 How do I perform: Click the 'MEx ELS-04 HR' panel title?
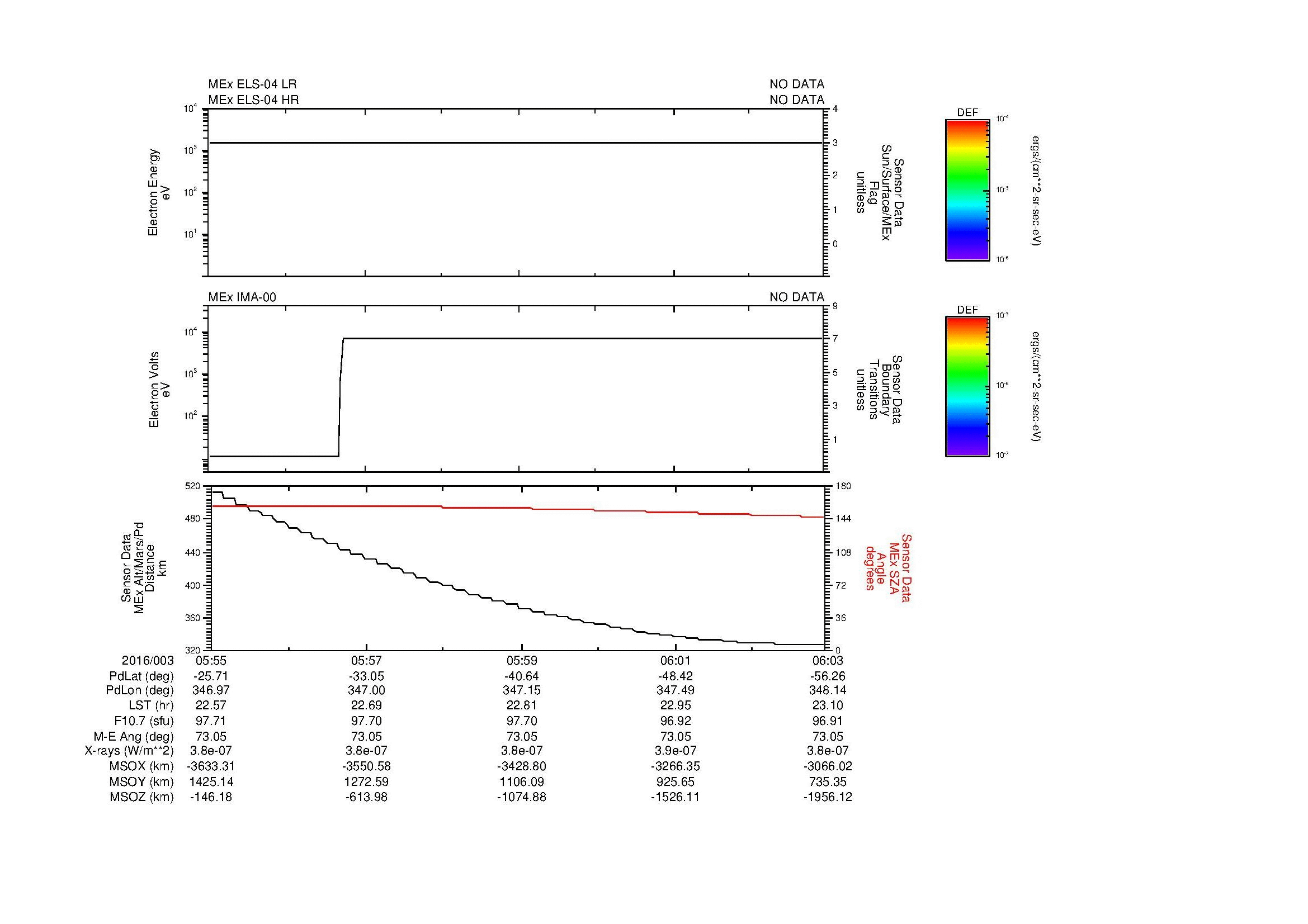coord(253,99)
